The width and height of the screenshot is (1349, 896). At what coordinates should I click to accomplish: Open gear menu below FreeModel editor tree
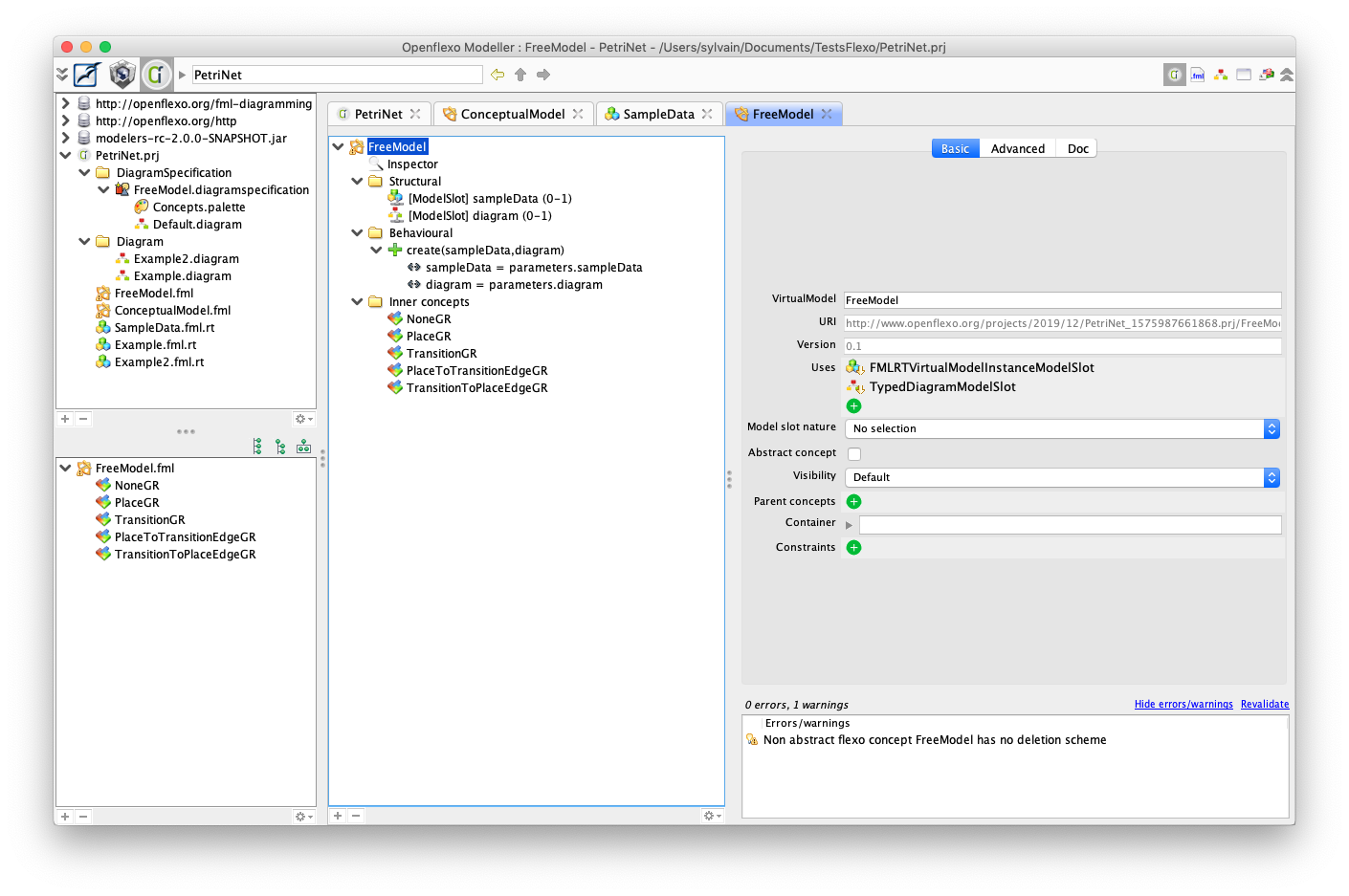click(712, 816)
